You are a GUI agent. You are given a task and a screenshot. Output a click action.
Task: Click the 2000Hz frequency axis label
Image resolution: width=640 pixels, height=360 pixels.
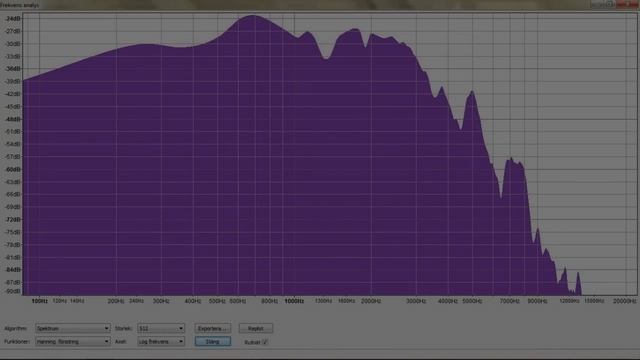pyautogui.click(x=371, y=301)
